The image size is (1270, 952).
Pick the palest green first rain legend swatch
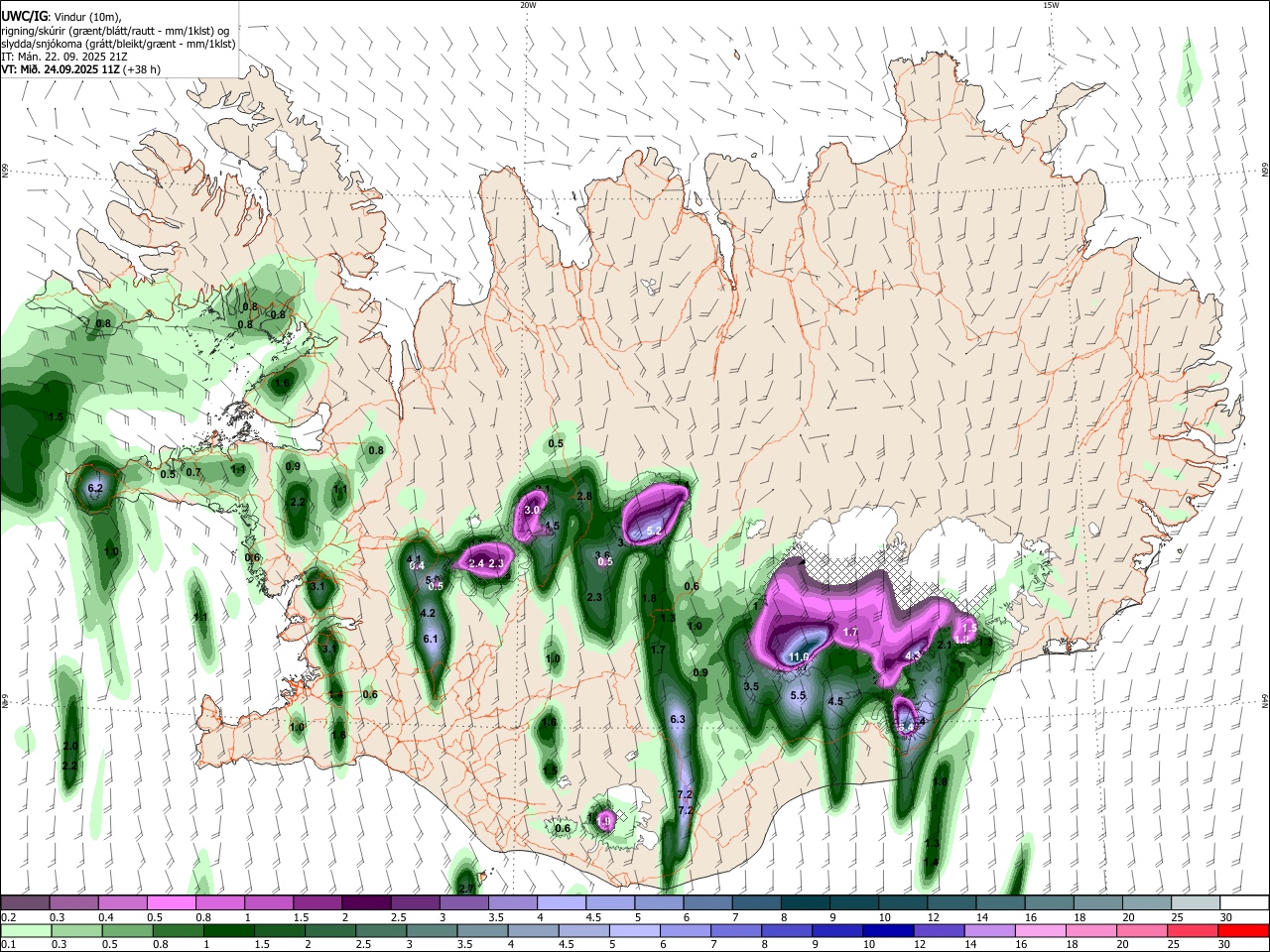(25, 930)
